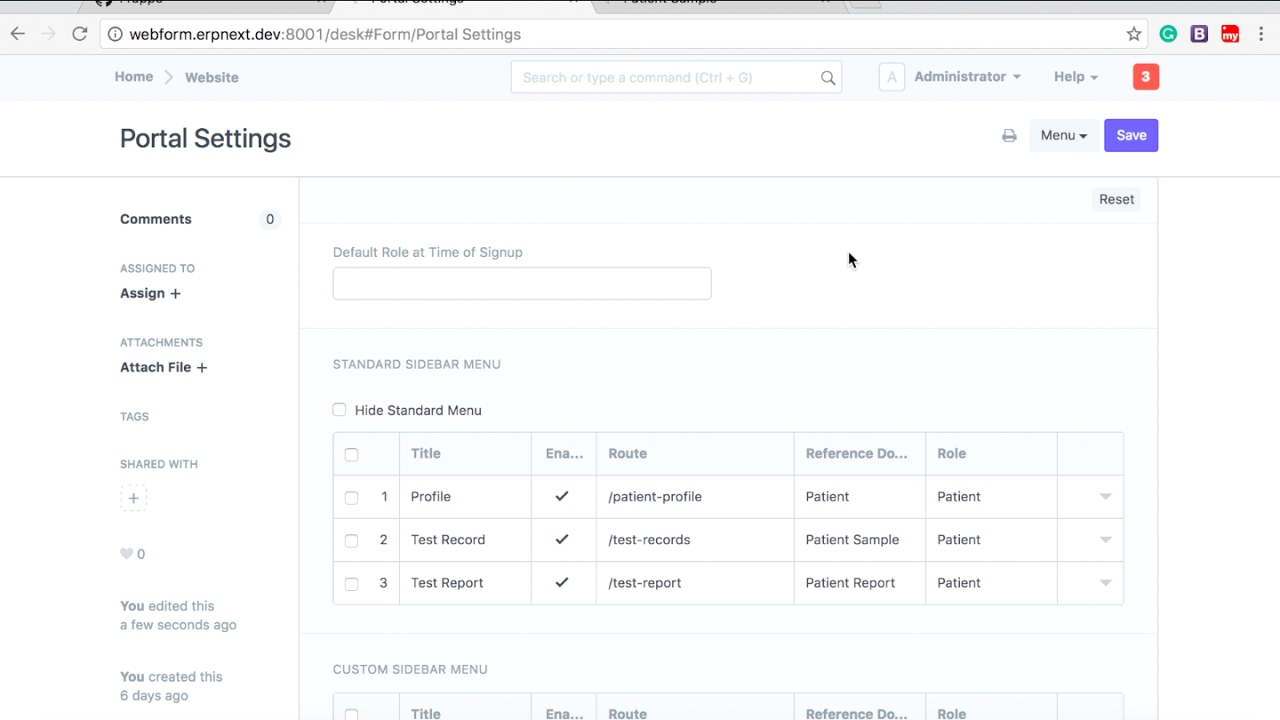
Task: Click the Assign link in the sidebar
Action: click(142, 293)
